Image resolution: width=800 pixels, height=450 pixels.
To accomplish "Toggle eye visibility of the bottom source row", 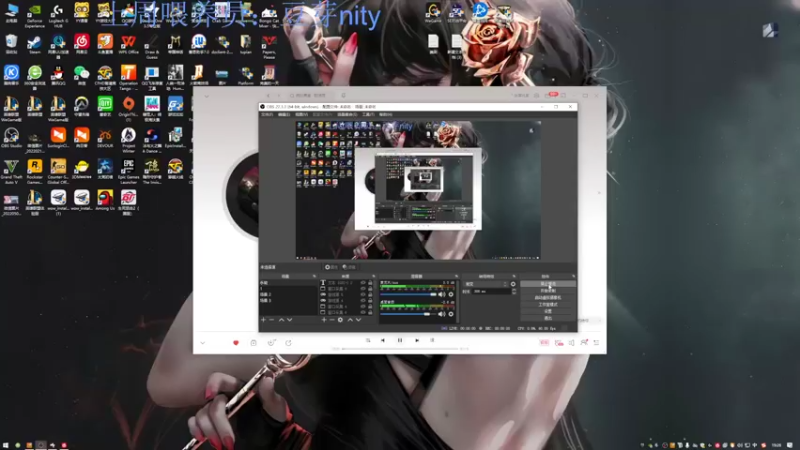I will coord(363,312).
